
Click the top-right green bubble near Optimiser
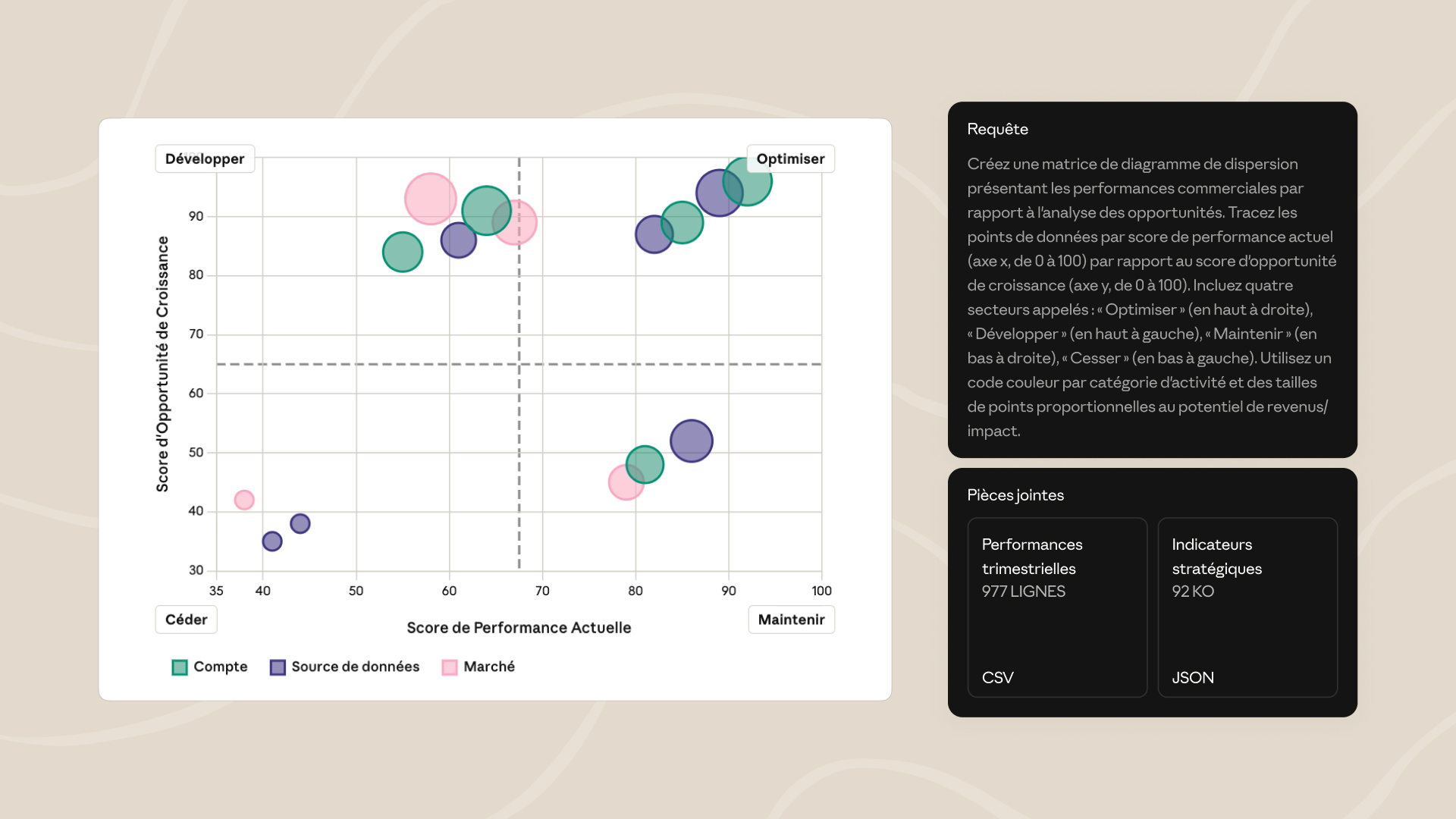click(751, 186)
